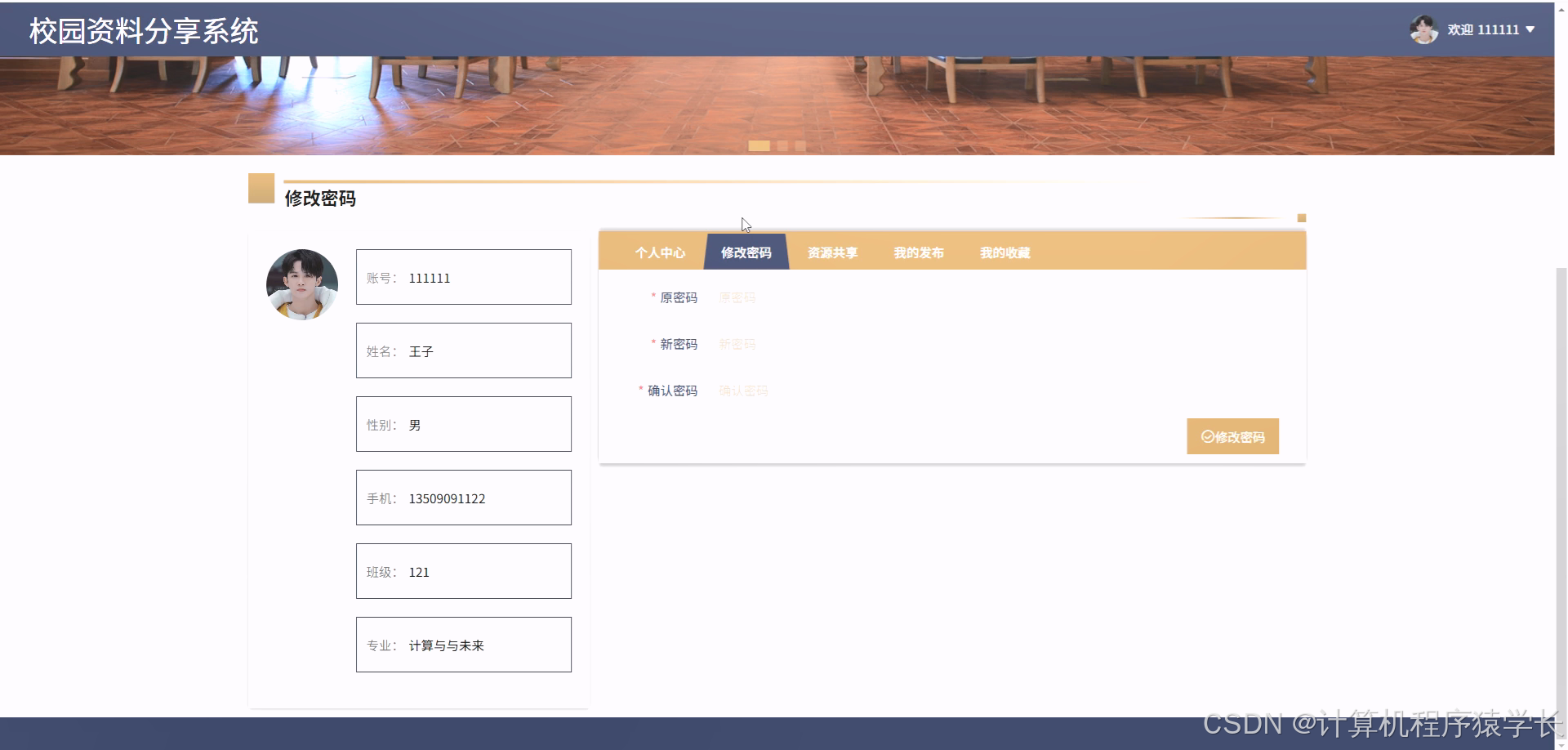Click the 手机 field showing 13509091122
Image resolution: width=1568 pixels, height=750 pixels.
coord(463,498)
